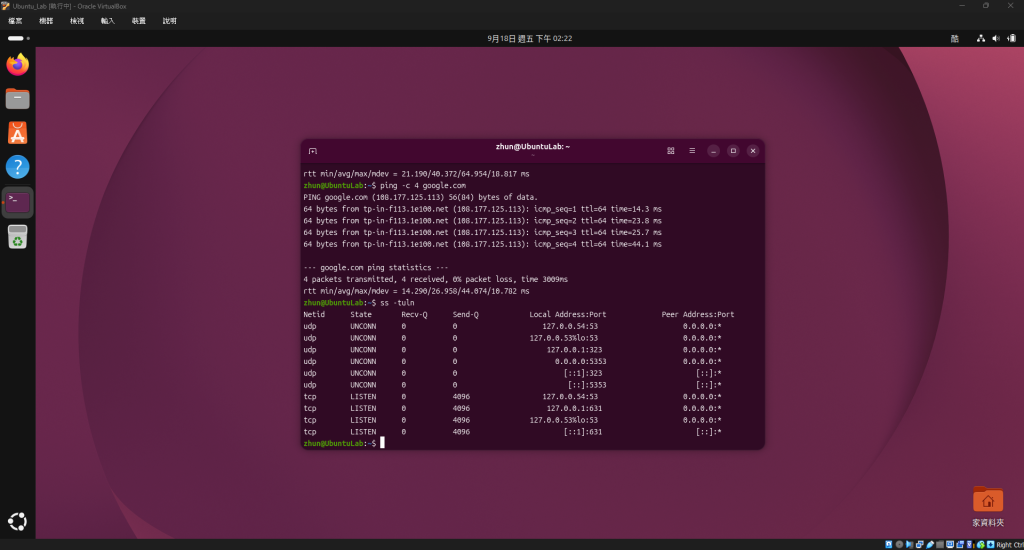This screenshot has height=550, width=1024.
Task: Click the keyboard capture arrow status icon
Action: point(991,544)
